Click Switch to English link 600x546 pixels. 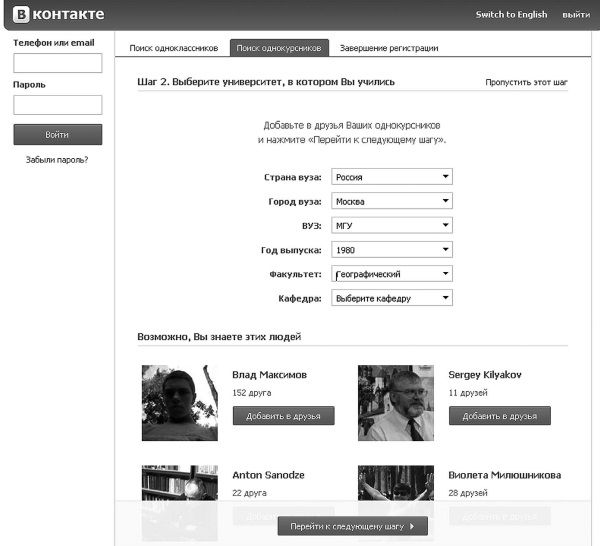[511, 15]
